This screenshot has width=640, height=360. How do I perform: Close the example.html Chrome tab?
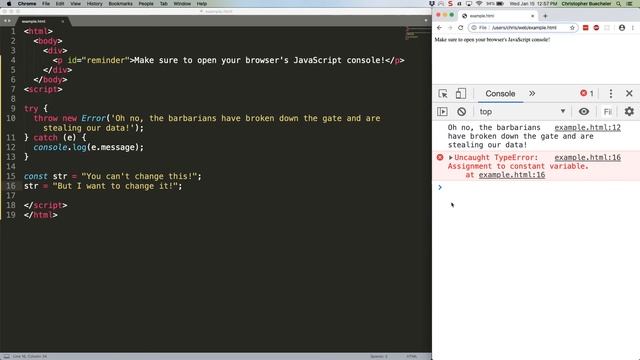tap(532, 16)
